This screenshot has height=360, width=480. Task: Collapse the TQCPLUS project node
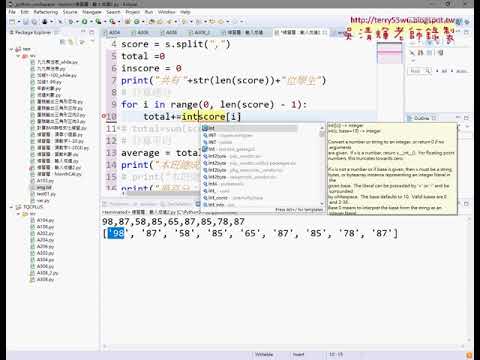click(12, 207)
